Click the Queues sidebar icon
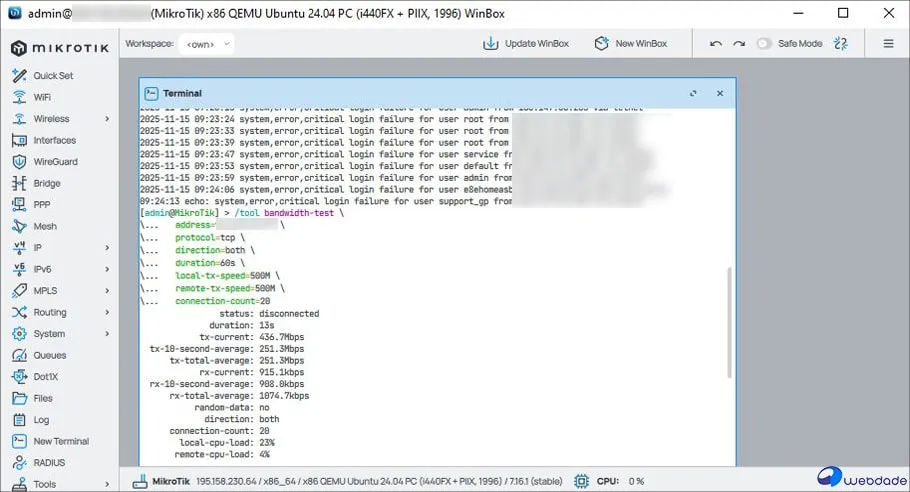Image resolution: width=910 pixels, height=492 pixels. pyautogui.click(x=18, y=355)
